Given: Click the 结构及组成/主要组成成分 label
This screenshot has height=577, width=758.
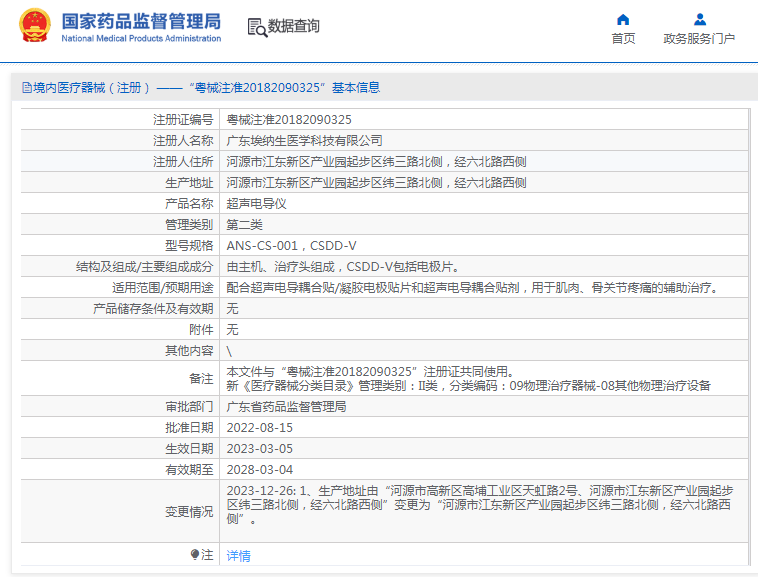Looking at the screenshot, I should 145,267.
